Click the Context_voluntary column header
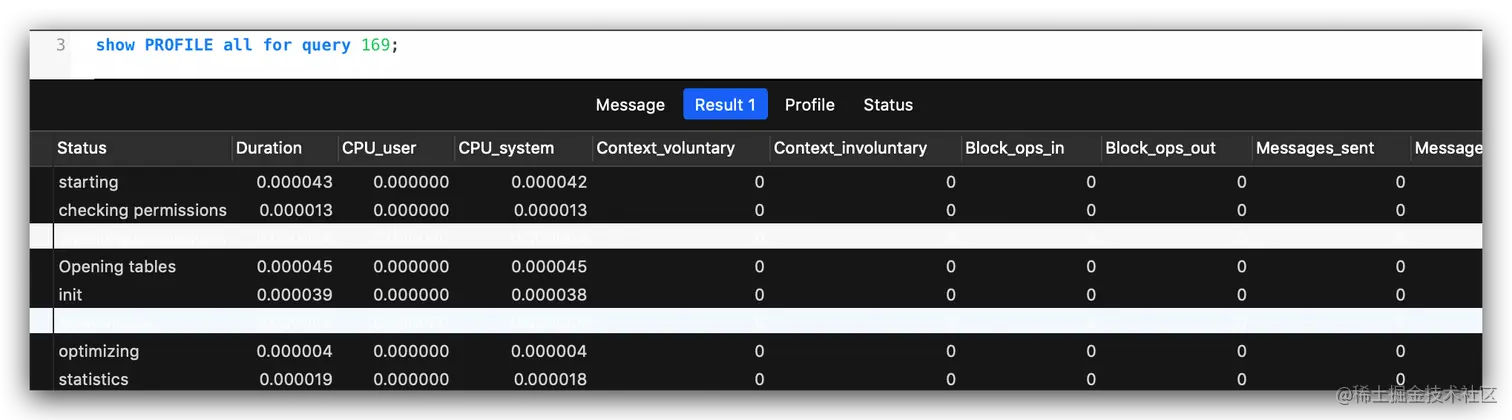Image resolution: width=1512 pixels, height=420 pixels. pos(666,148)
